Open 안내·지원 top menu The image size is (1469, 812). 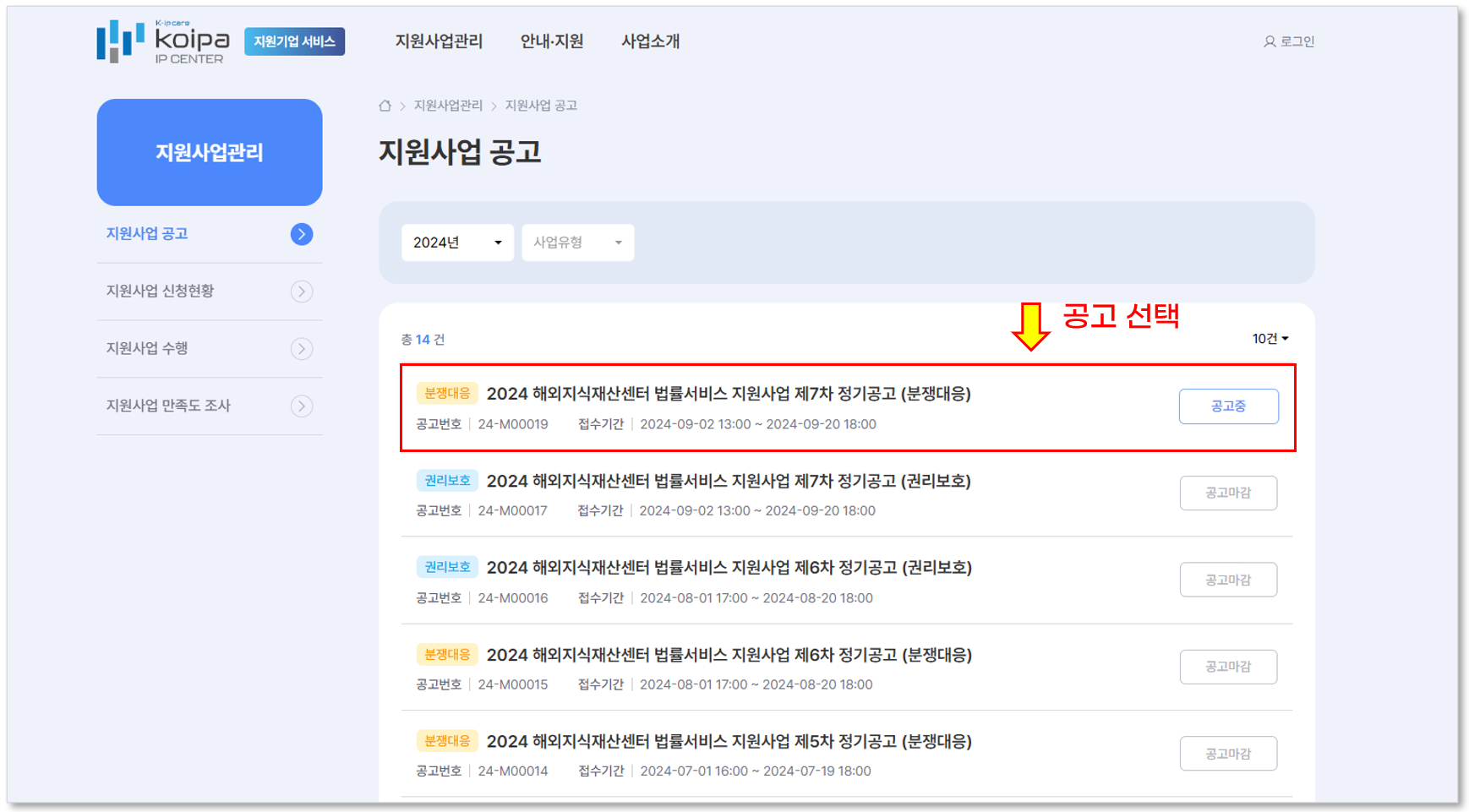tap(552, 41)
